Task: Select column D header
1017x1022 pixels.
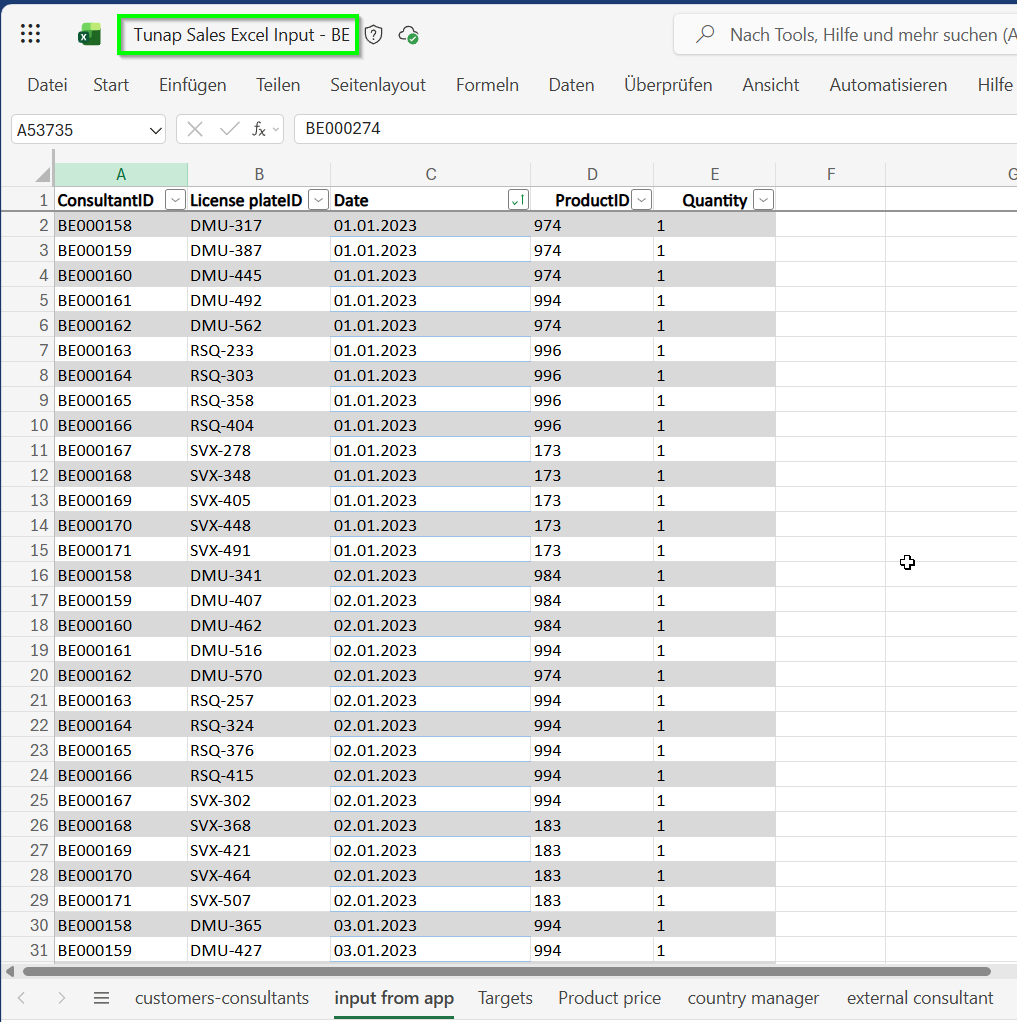Action: 592,175
